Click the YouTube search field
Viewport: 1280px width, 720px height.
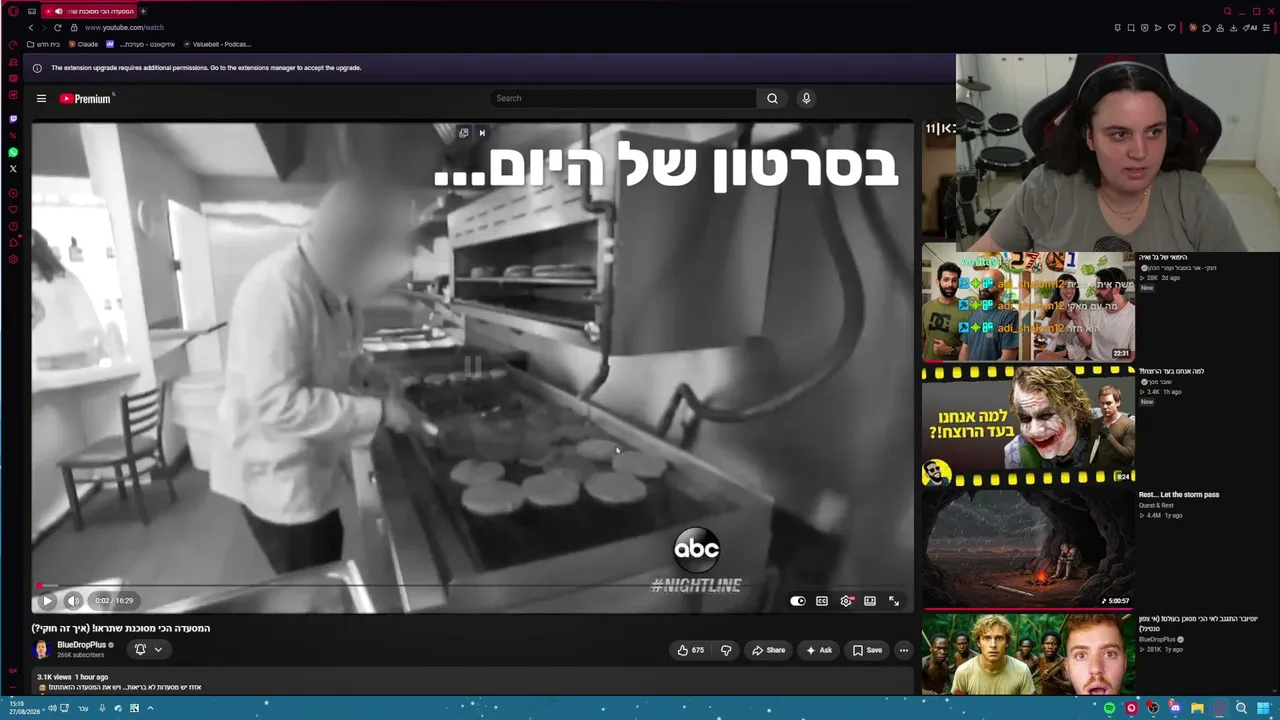coord(622,98)
